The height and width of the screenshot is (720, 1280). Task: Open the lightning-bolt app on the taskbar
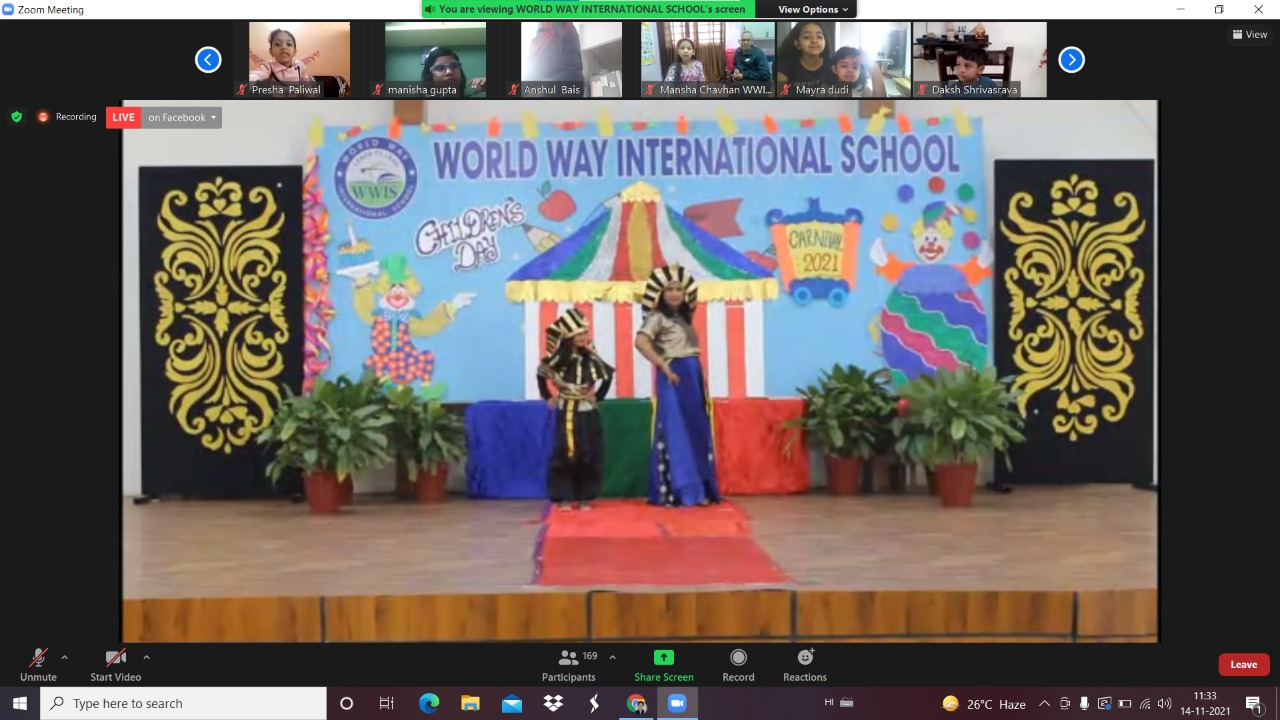coord(594,704)
